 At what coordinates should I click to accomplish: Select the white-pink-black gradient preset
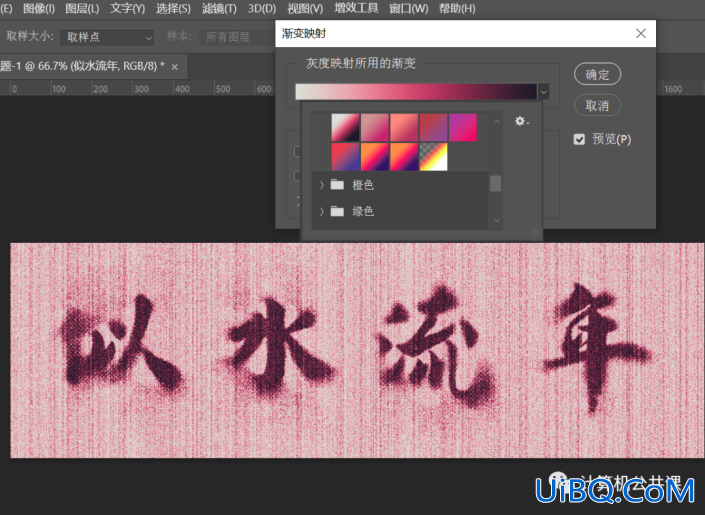click(345, 127)
